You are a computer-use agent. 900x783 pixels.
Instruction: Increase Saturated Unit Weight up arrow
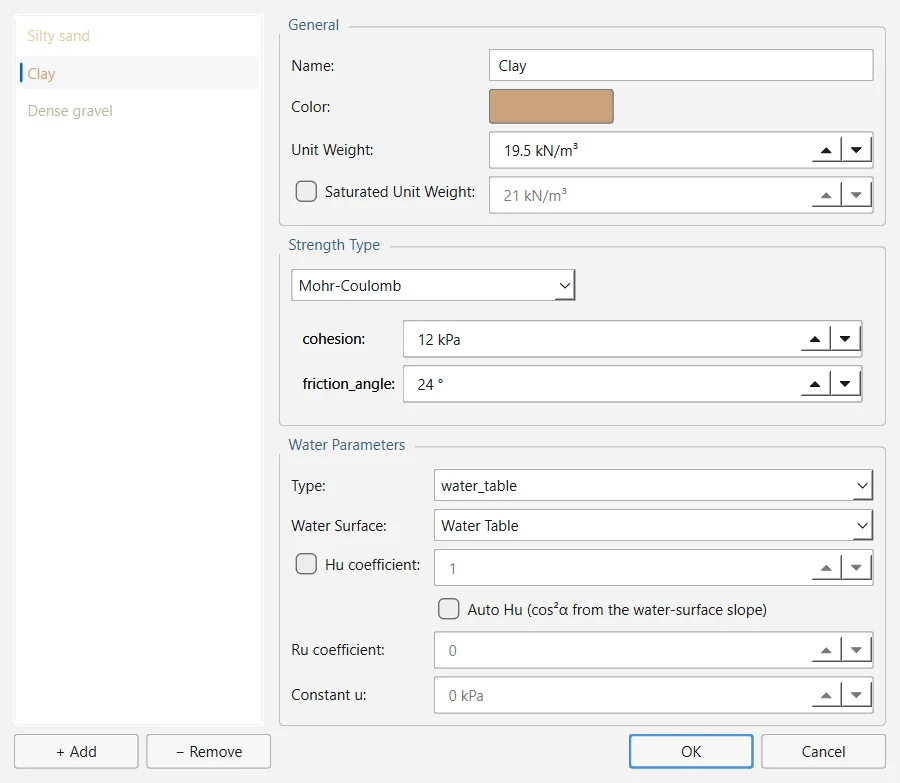826,195
